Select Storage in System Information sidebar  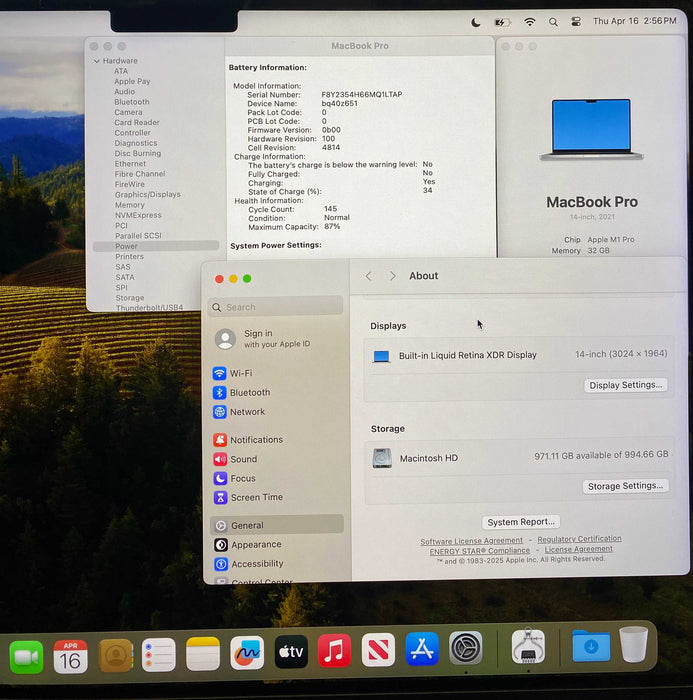pos(129,298)
